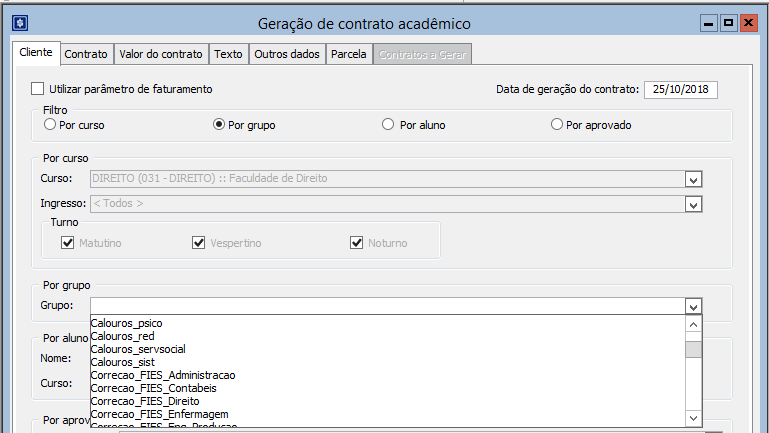Select the Por aprovado filter option
This screenshot has height=433, width=769.
click(x=557, y=125)
